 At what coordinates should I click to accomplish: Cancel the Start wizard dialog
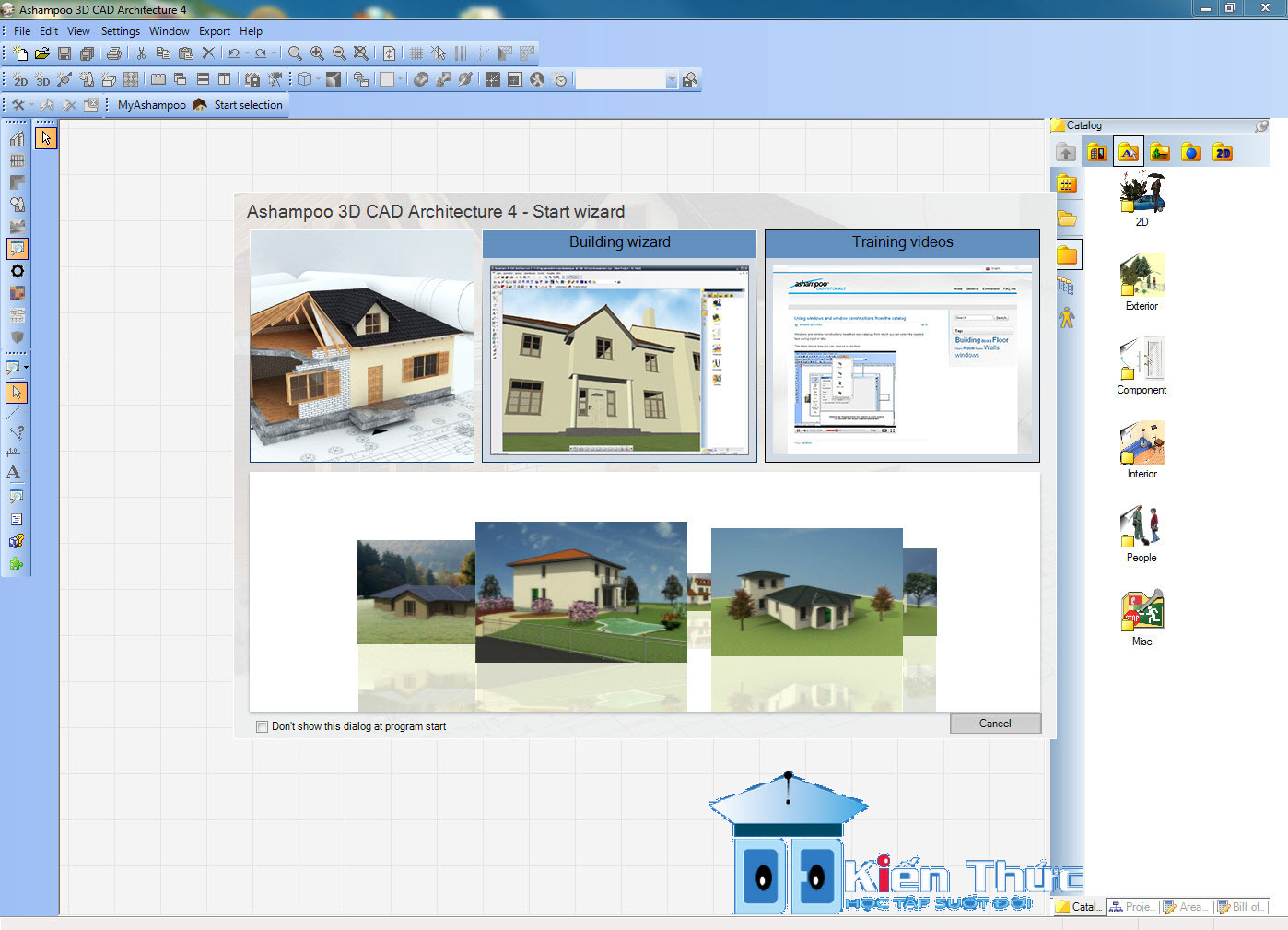click(x=995, y=724)
